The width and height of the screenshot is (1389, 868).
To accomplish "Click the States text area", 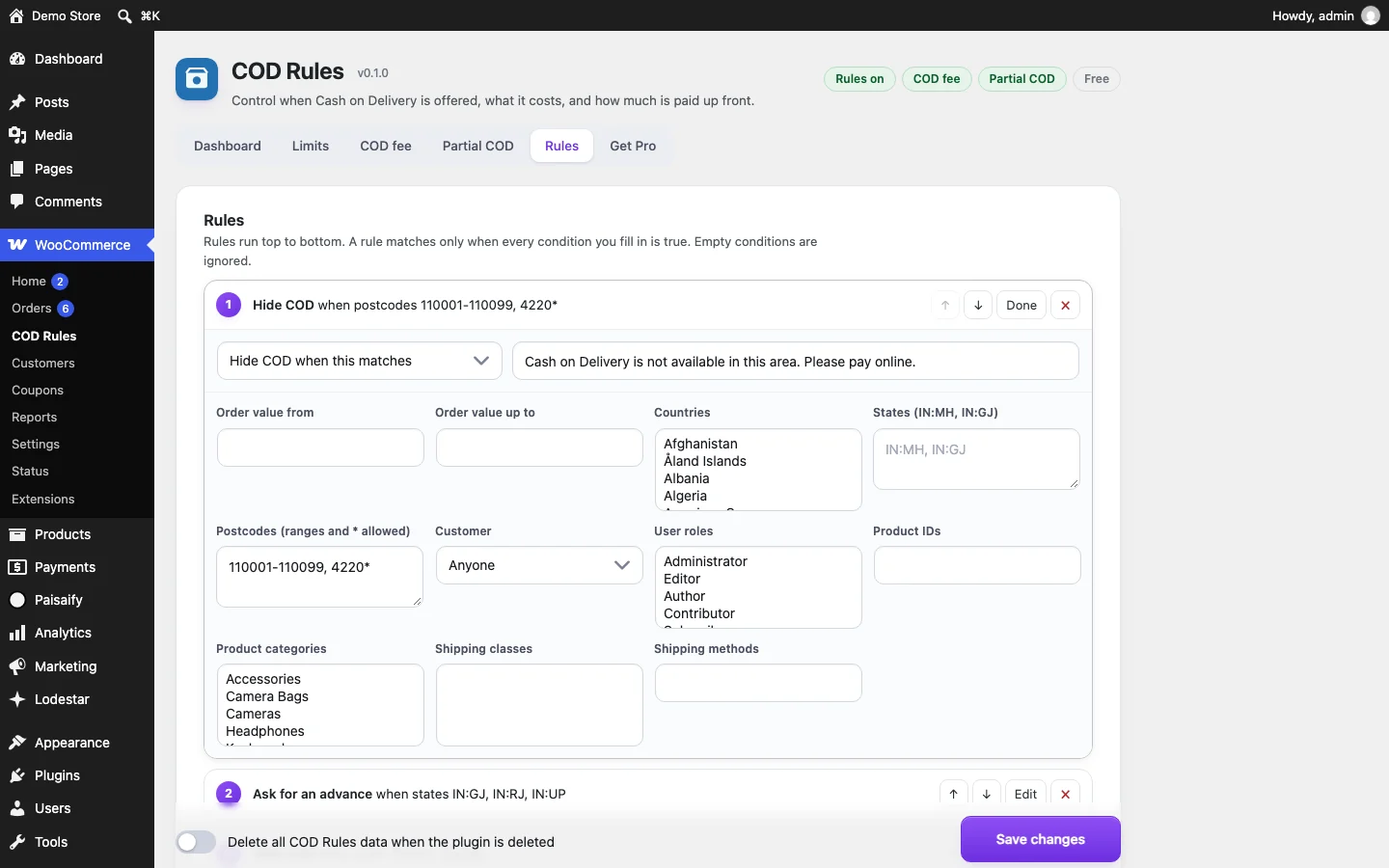I will pyautogui.click(x=976, y=459).
